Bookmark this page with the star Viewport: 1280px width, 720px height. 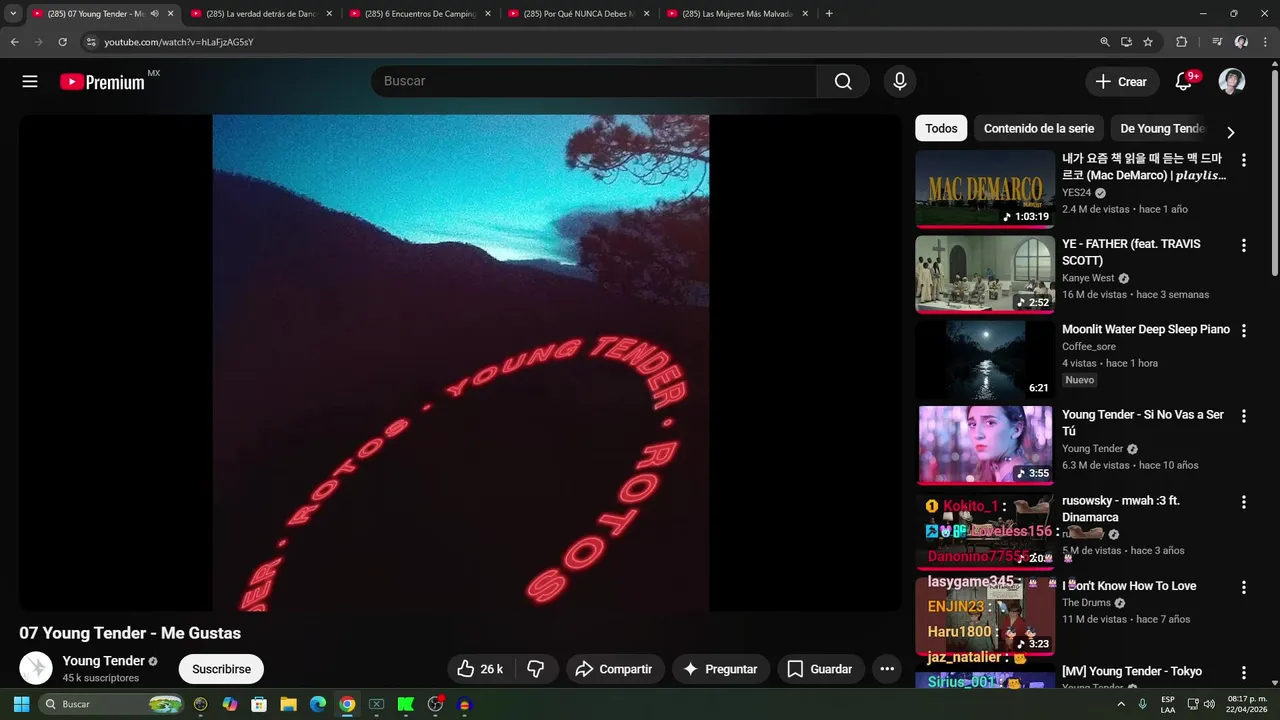[x=1148, y=42]
